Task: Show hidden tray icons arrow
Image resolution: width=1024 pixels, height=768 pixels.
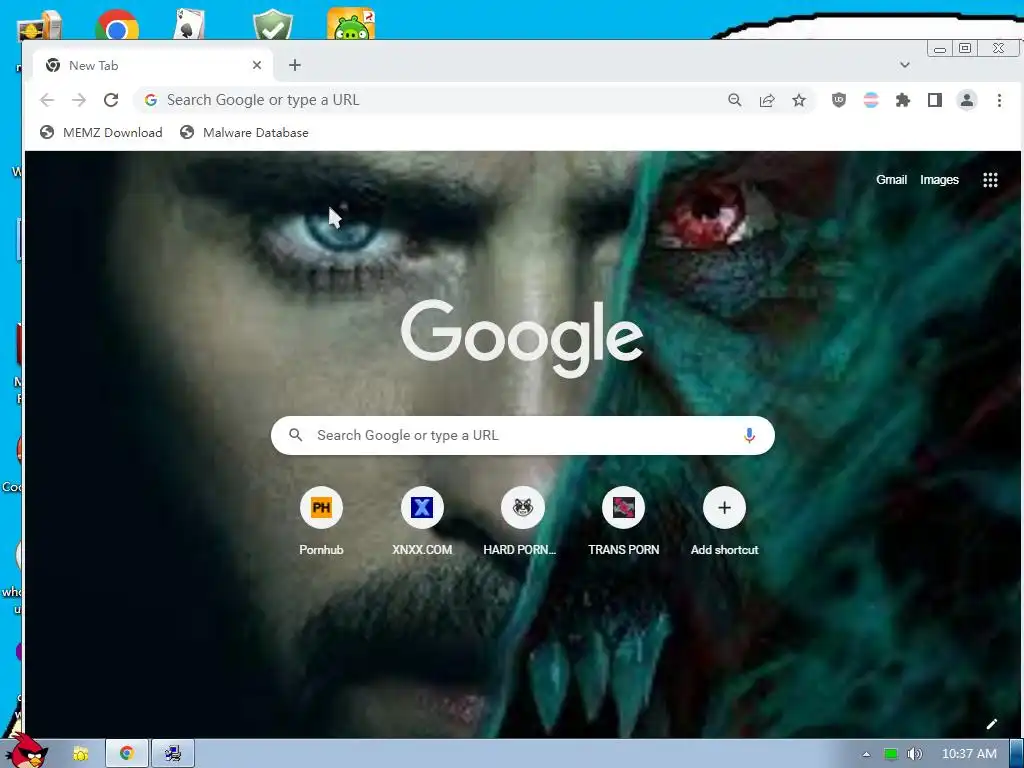Action: [866, 754]
